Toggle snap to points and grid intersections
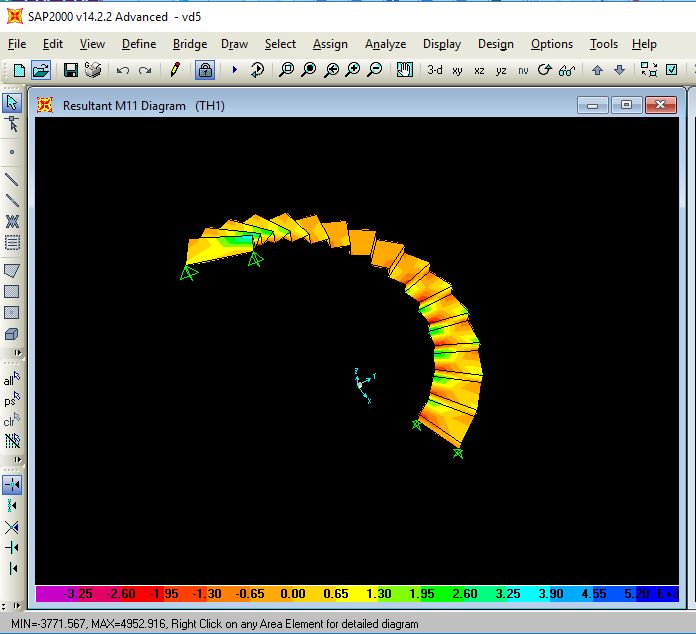 (12, 484)
